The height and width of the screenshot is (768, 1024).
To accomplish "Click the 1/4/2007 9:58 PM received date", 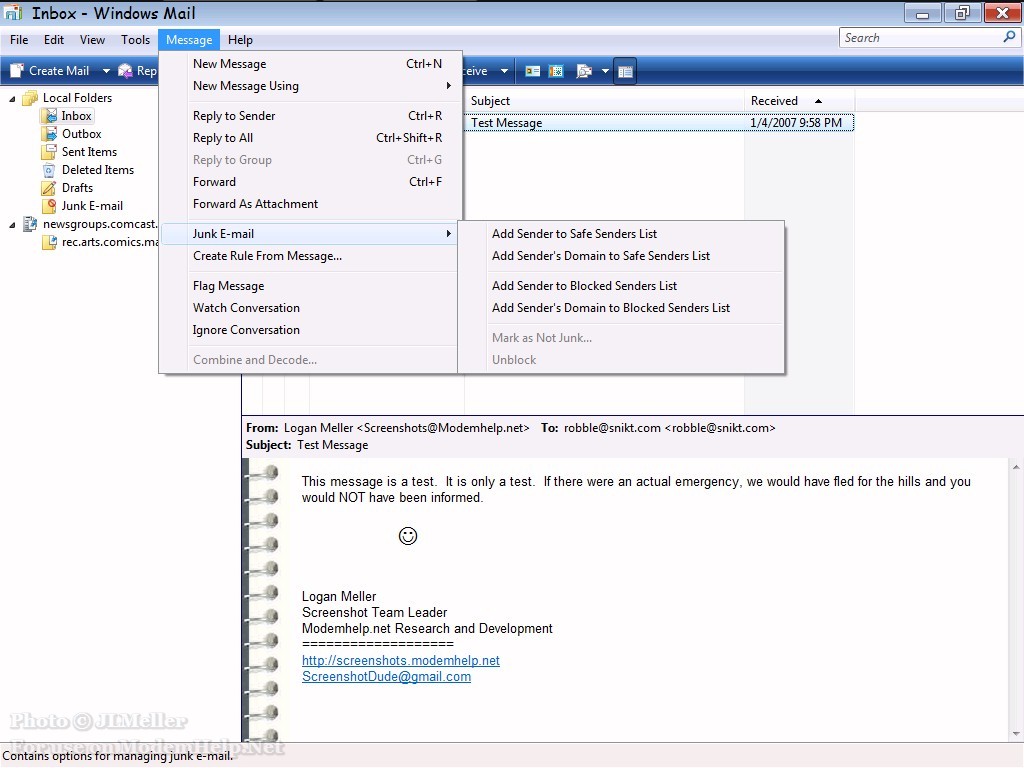I will click(x=796, y=123).
